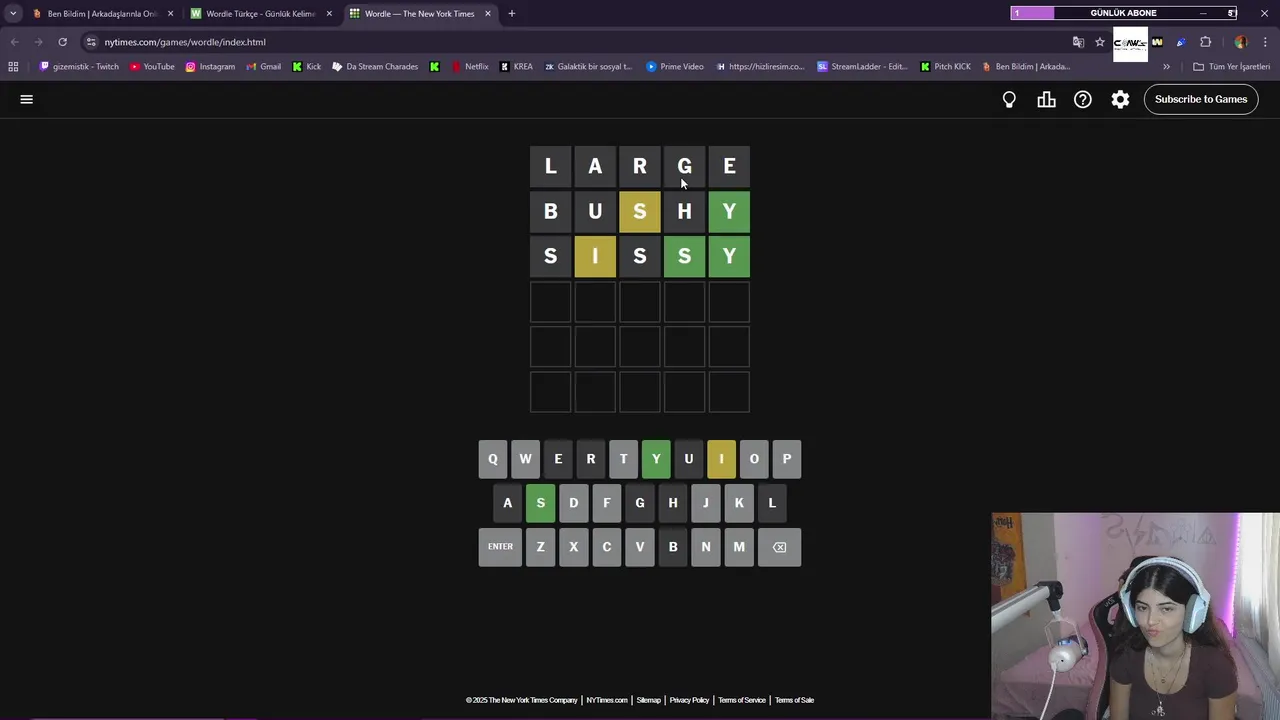The width and height of the screenshot is (1280, 720).
Task: Tap the F key
Action: click(x=606, y=503)
